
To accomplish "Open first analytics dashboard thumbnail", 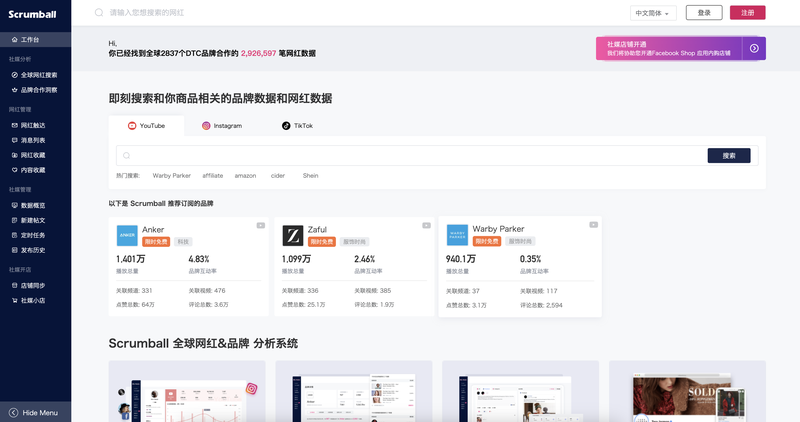I will click(x=187, y=391).
